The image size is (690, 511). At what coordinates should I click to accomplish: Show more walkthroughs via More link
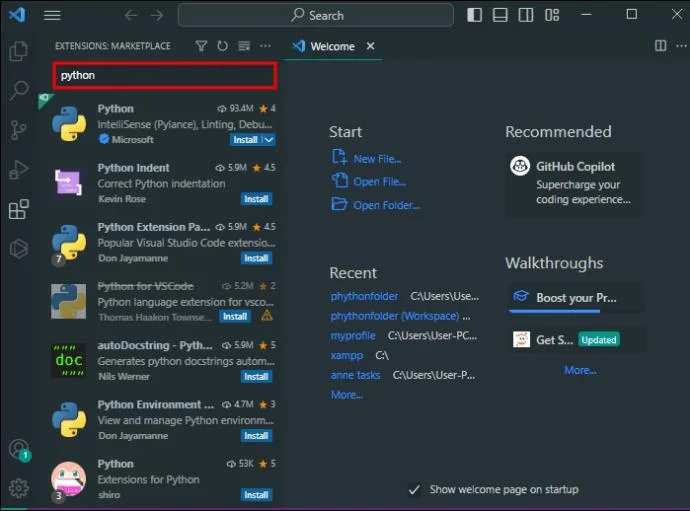click(580, 370)
